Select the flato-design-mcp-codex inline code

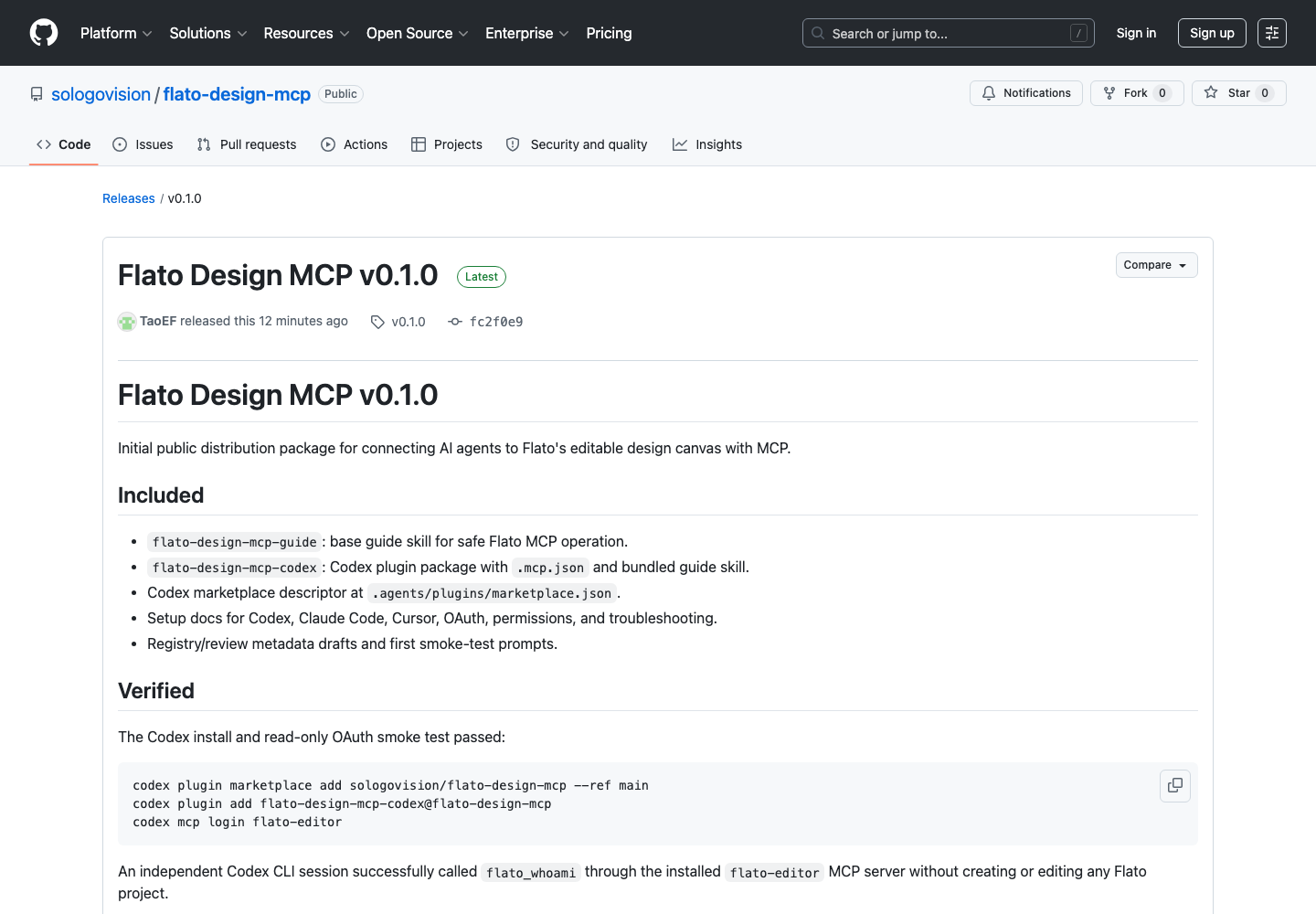tap(235, 568)
